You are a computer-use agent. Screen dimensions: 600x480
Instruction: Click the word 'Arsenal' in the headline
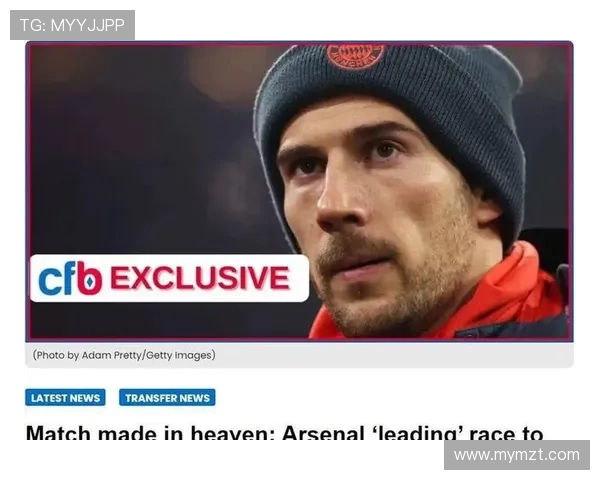(x=329, y=434)
